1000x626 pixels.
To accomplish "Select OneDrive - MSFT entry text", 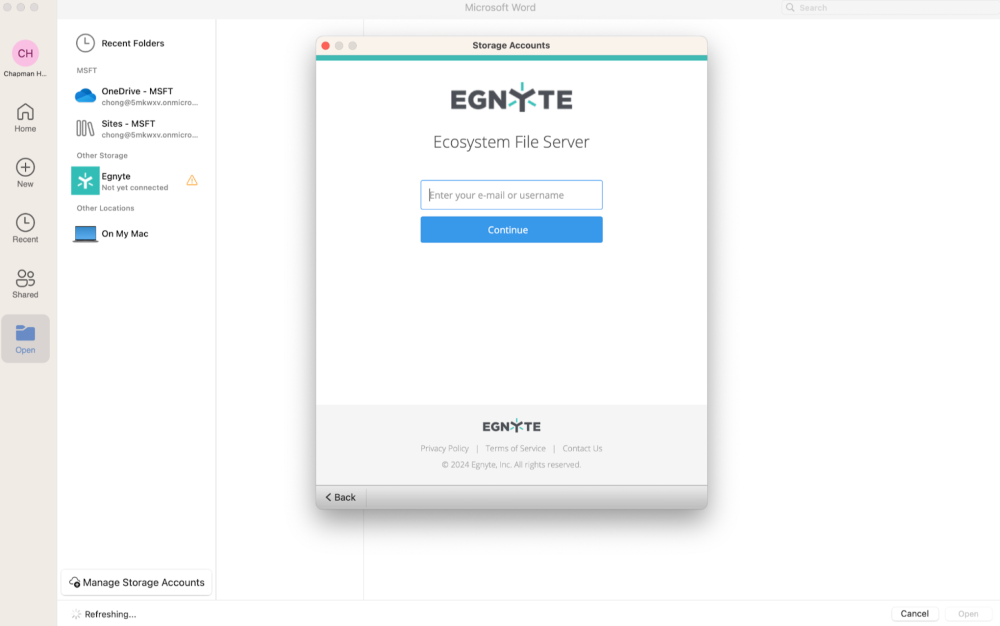I will (150, 96).
